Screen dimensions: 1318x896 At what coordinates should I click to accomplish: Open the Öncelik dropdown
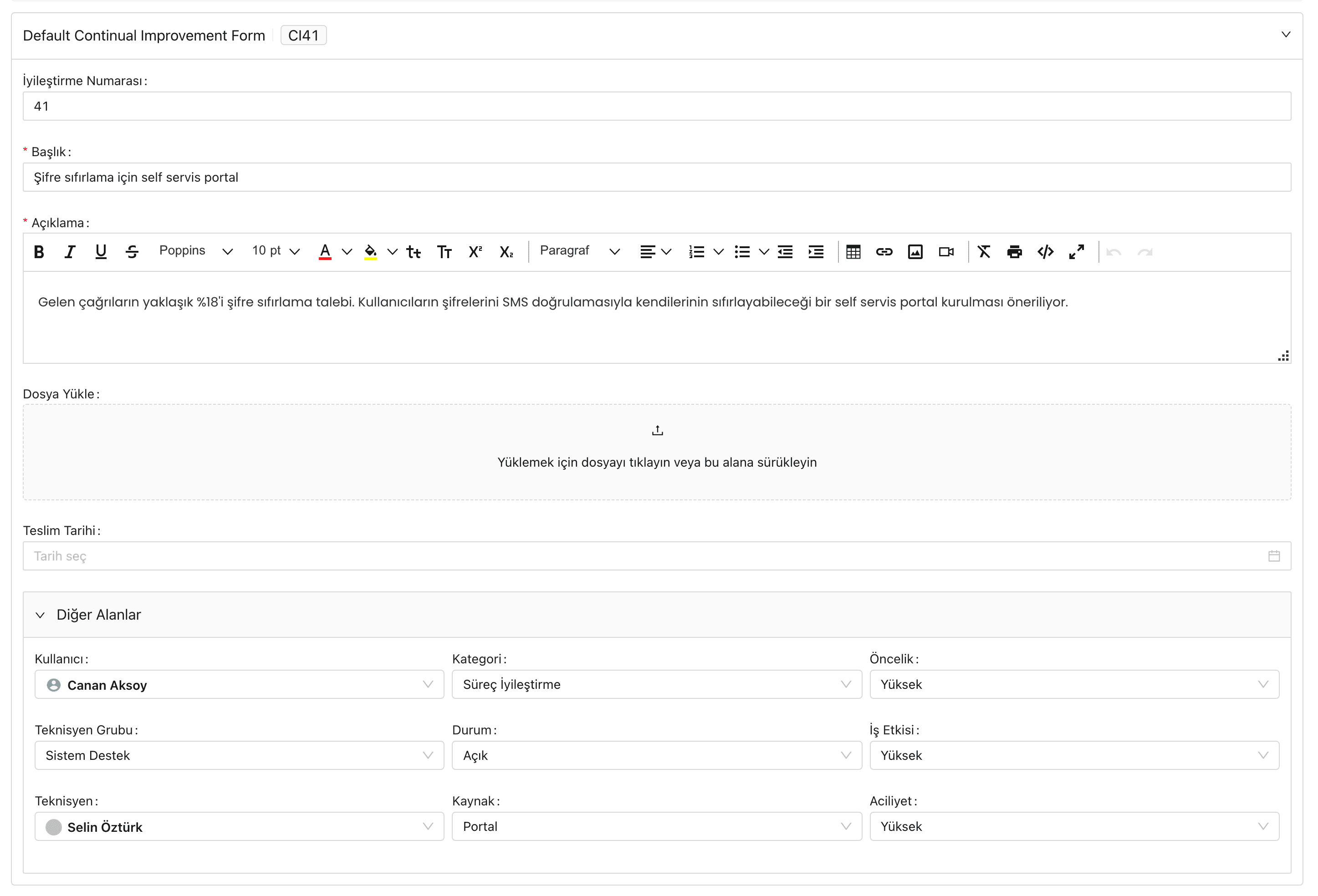click(1074, 684)
